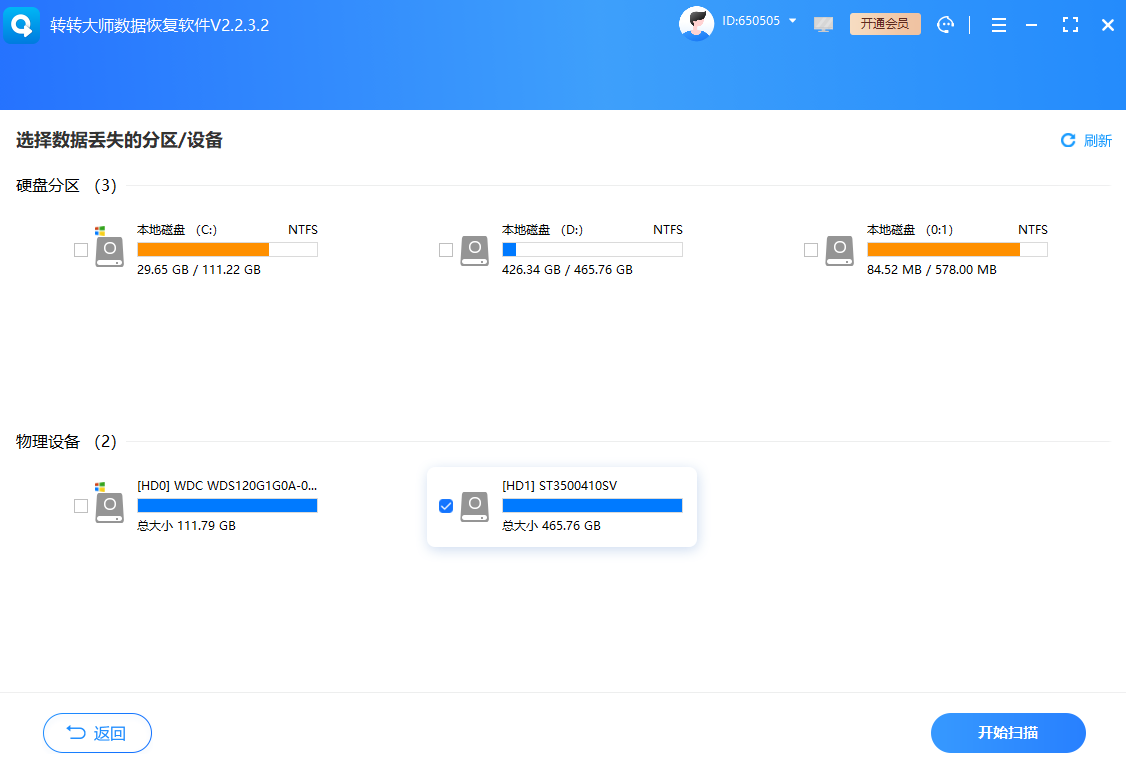This screenshot has height=769, width=1126.
Task: Click the 开通会员 membership button
Action: point(885,22)
